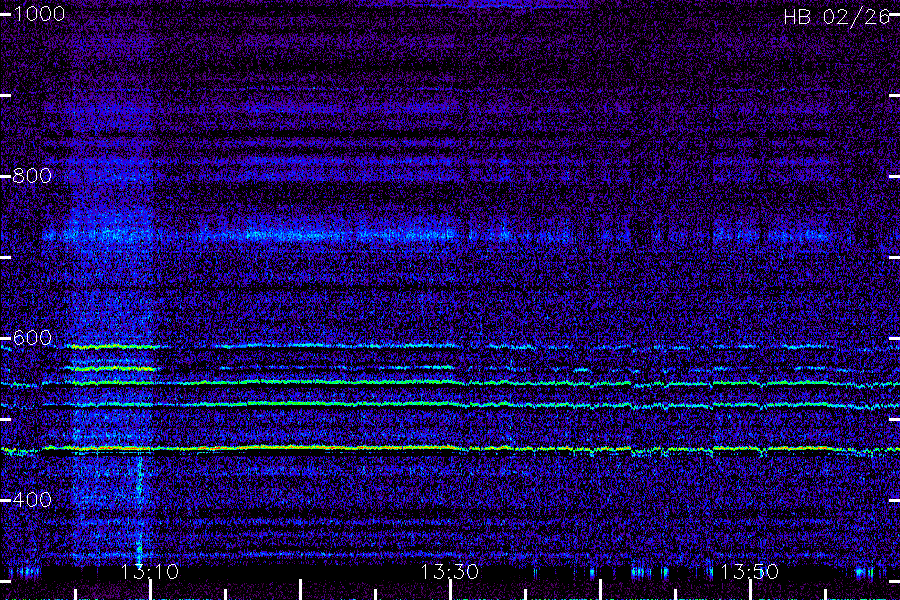900x600 pixels.
Task: Click the HB 02/26 date label
Action: tap(836, 17)
